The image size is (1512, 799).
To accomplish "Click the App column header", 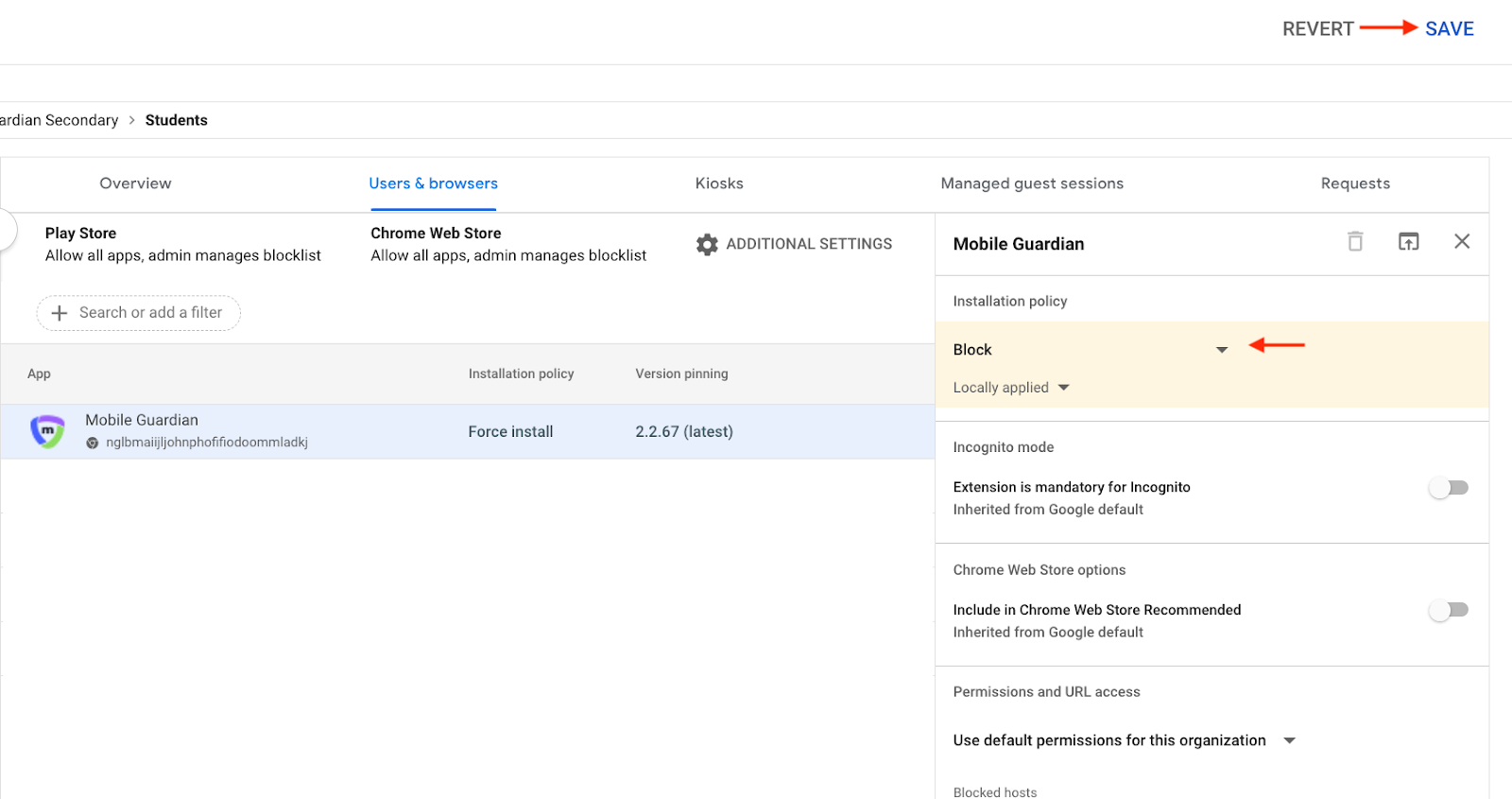I will point(39,373).
